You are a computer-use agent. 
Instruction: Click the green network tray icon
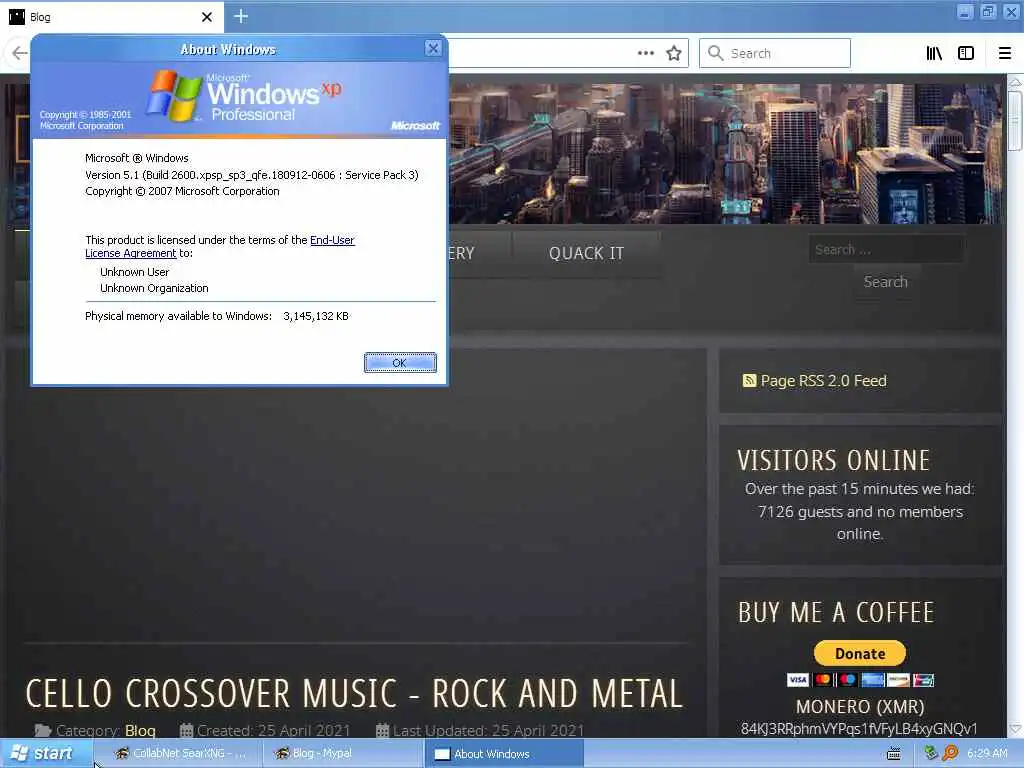click(x=931, y=752)
